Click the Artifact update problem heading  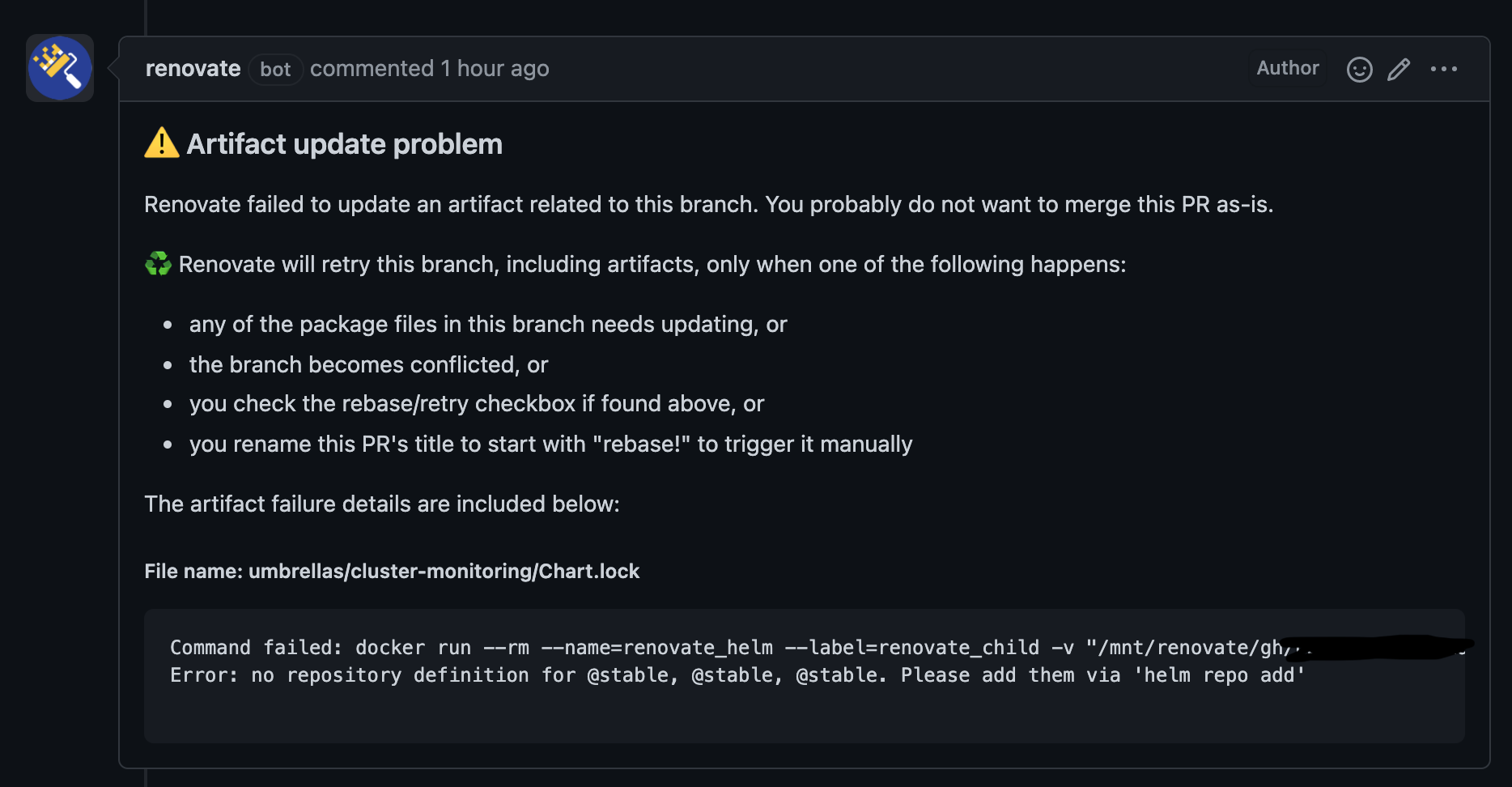coord(344,144)
